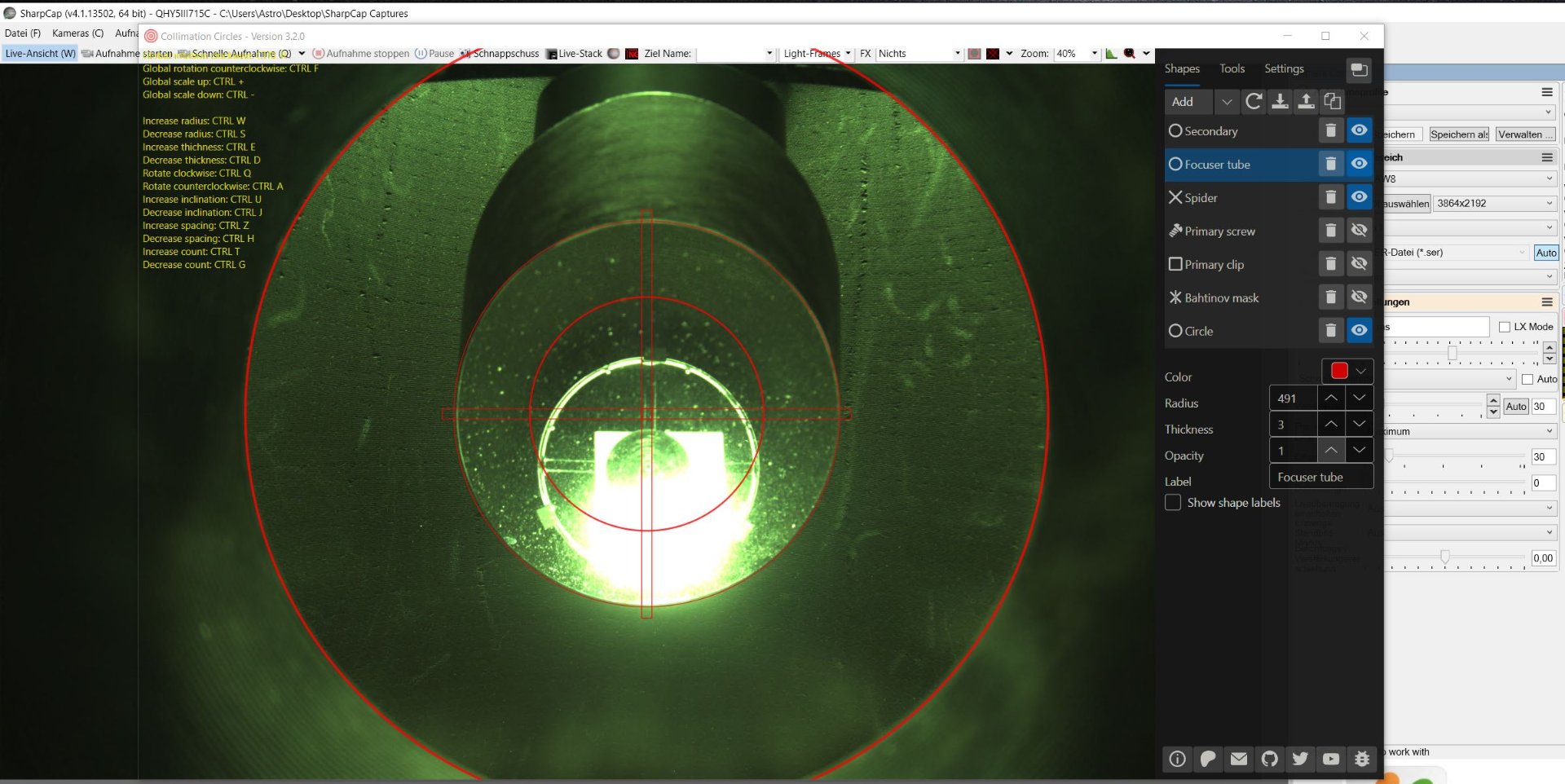Open the Twitter icon link
The height and width of the screenshot is (784, 1565).
[x=1300, y=759]
